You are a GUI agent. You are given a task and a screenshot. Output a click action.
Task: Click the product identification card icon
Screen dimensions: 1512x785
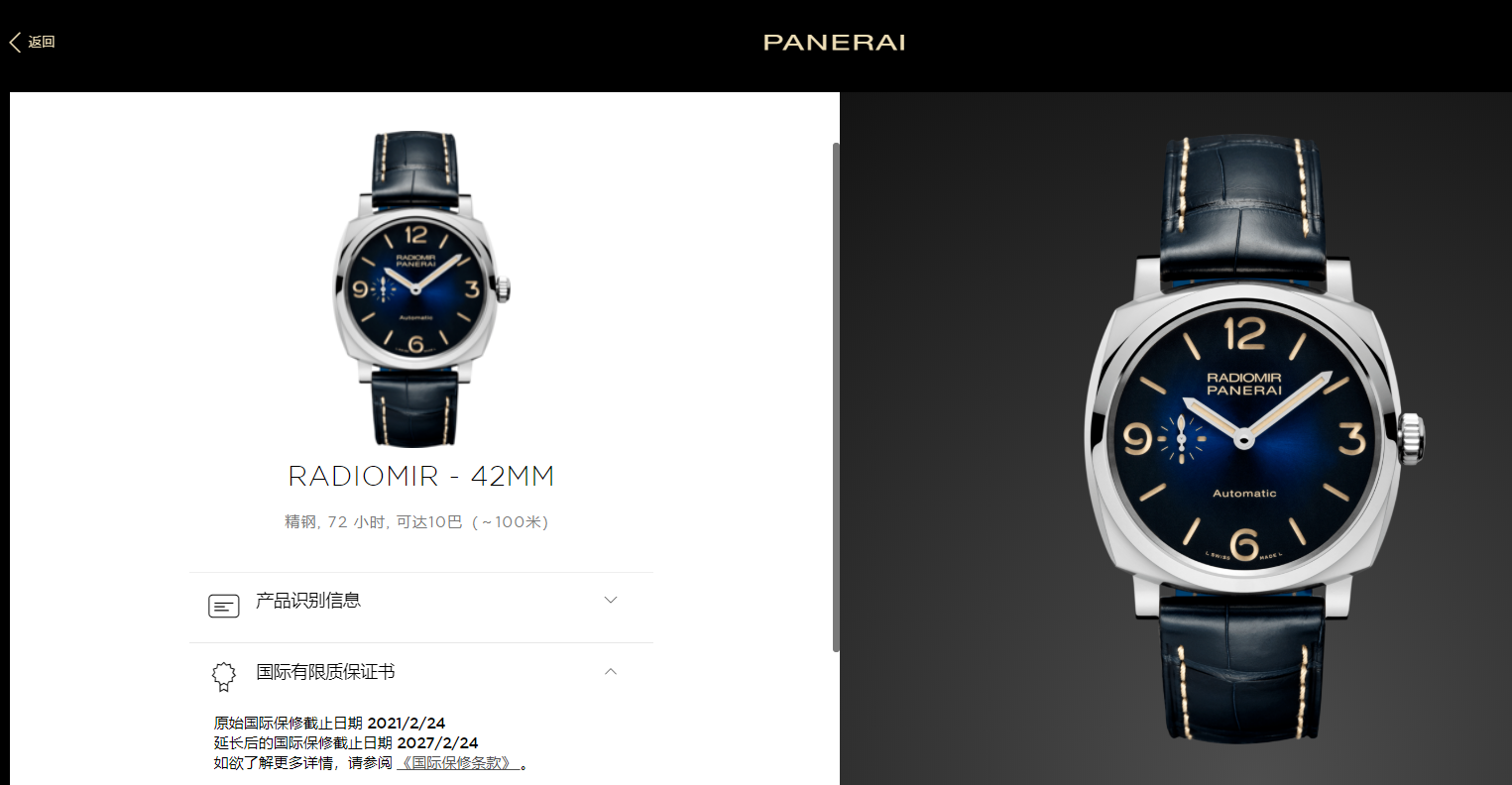224,606
